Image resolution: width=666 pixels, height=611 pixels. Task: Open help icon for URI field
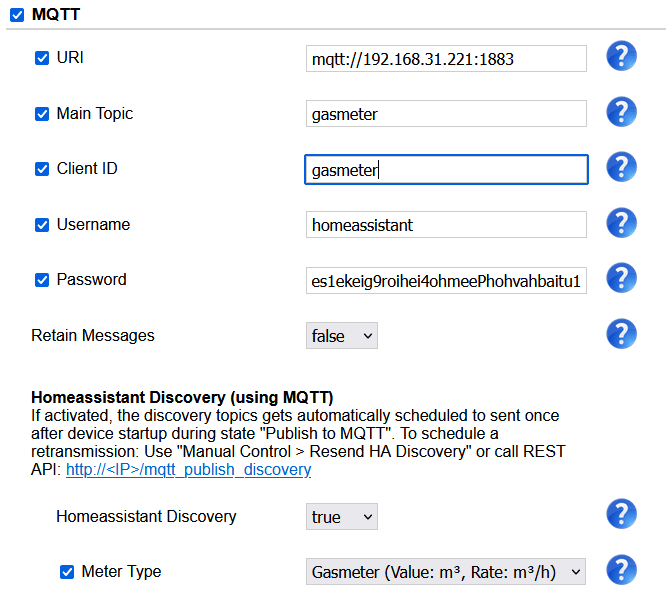621,56
